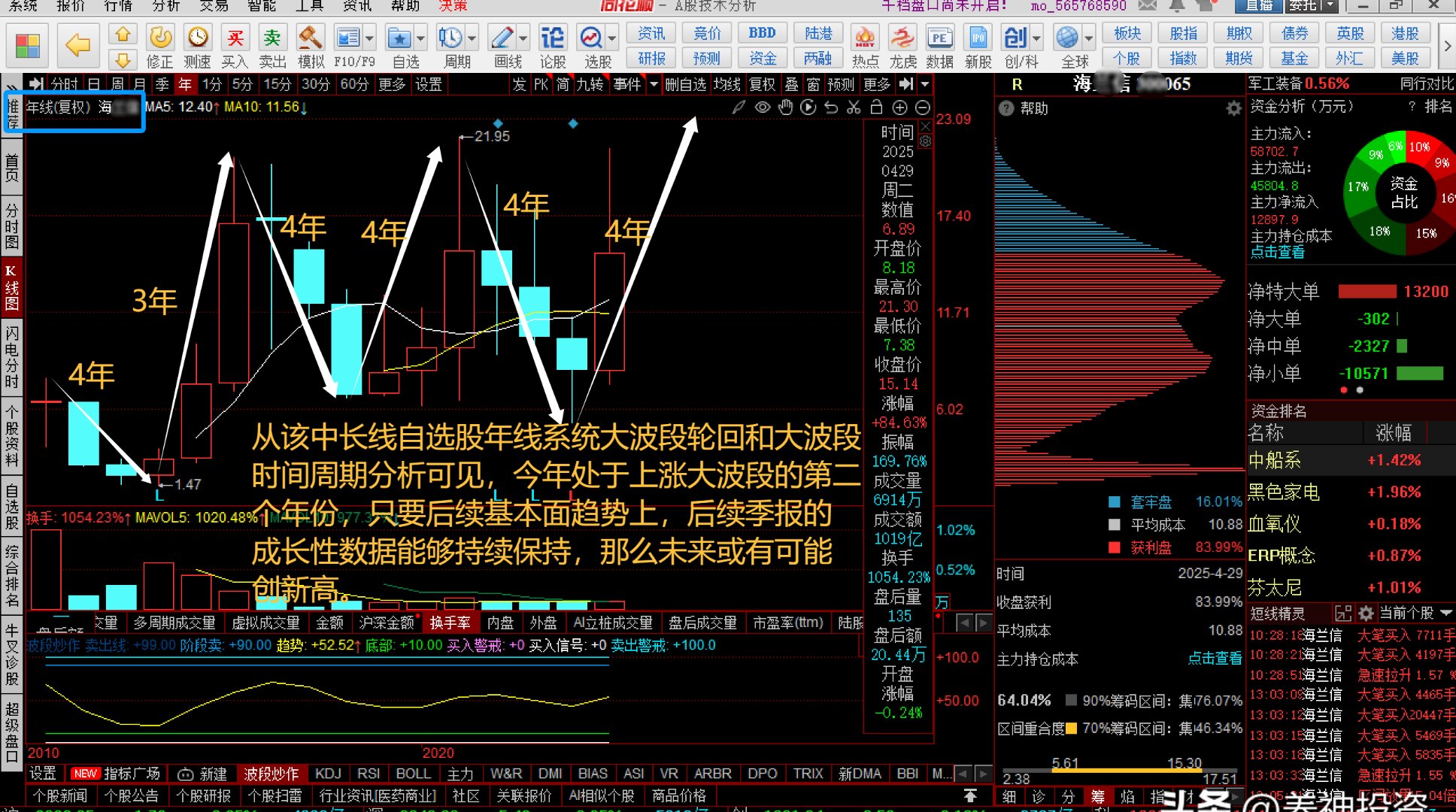Click the magnifier zoom-in icon above the chart
The image size is (1456, 812).
point(899,108)
